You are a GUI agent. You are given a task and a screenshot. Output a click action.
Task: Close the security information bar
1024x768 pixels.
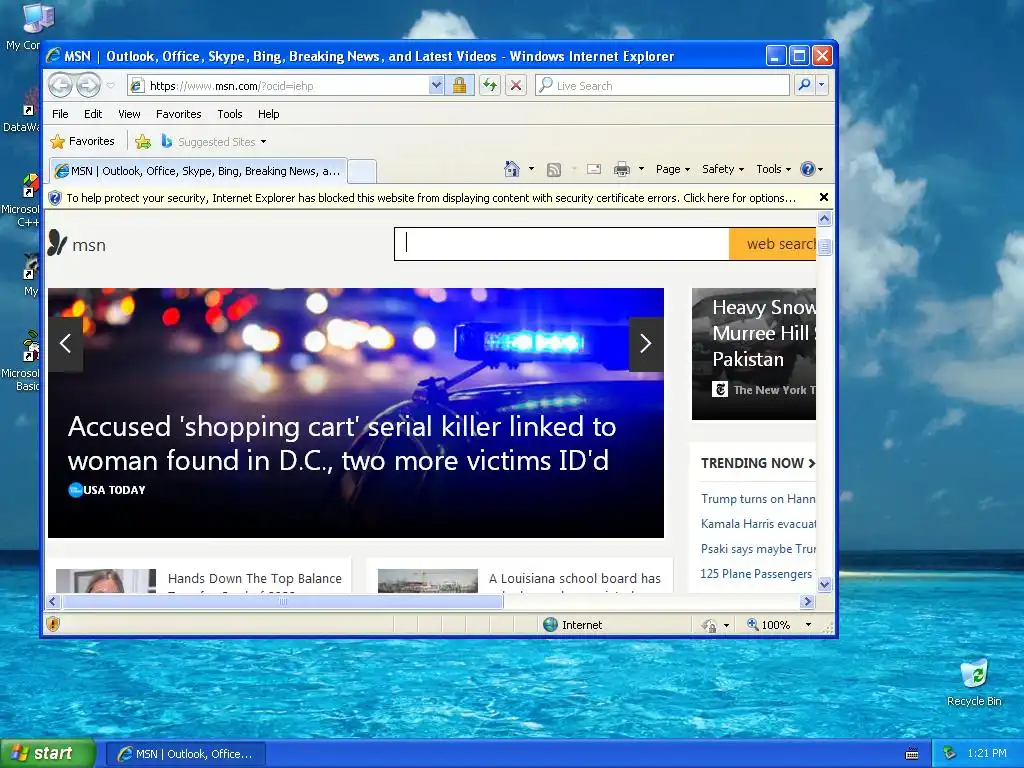pyautogui.click(x=824, y=197)
